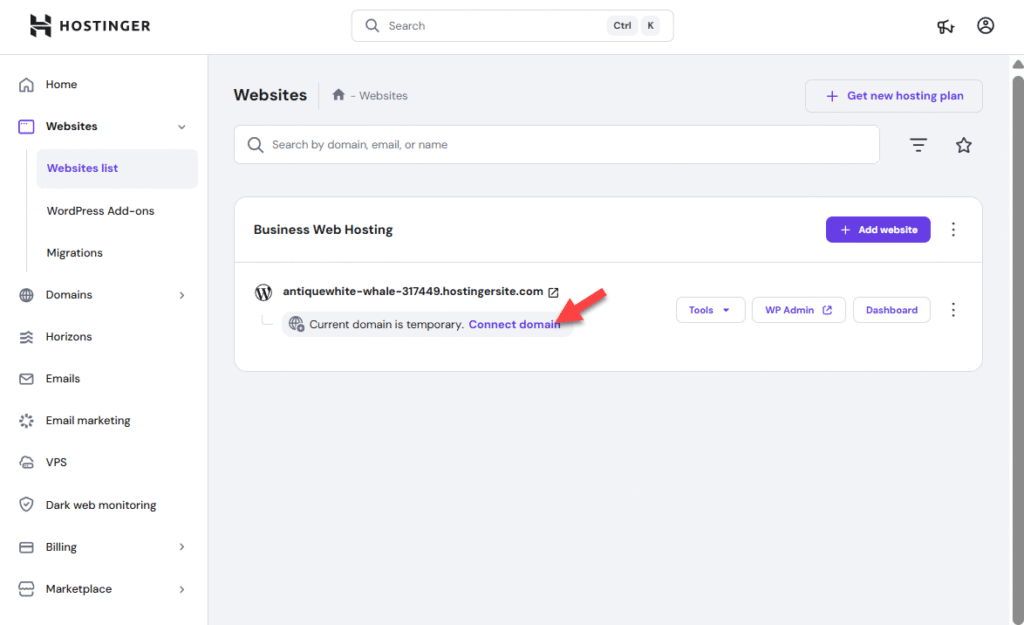Viewport: 1024px width, 625px height.
Task: Click the Hostinger logo in header
Action: tap(90, 26)
